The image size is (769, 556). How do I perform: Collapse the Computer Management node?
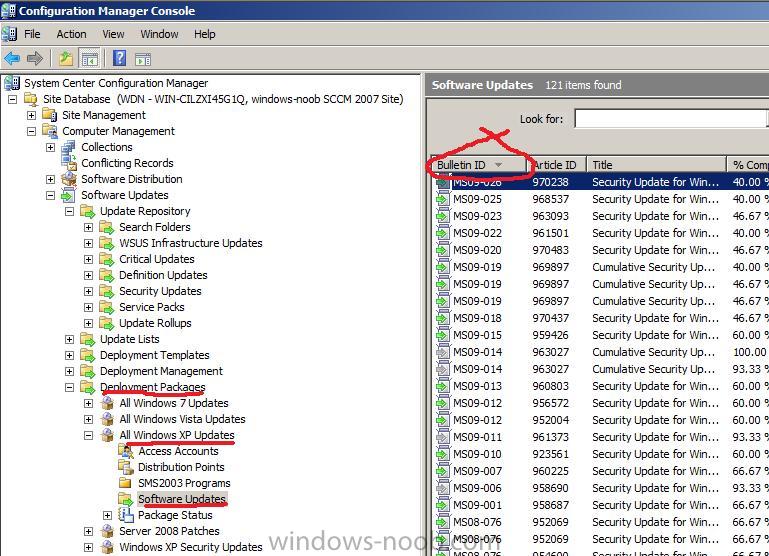pos(31,131)
